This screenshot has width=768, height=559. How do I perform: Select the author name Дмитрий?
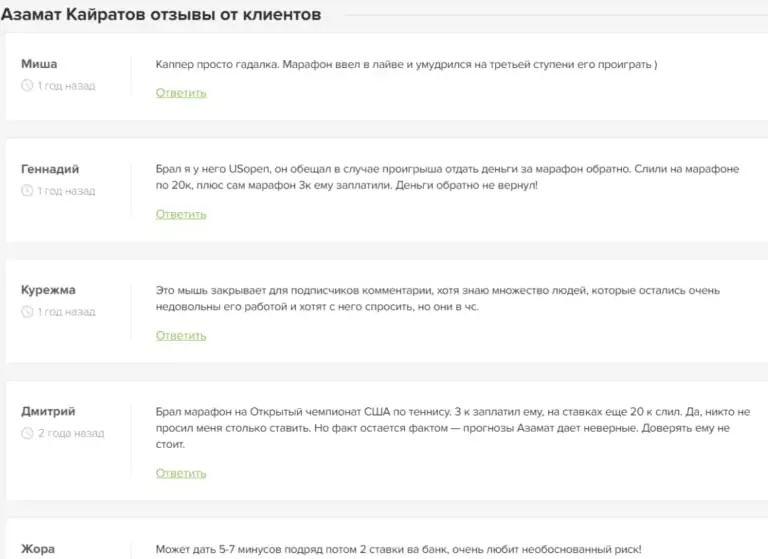pos(48,411)
